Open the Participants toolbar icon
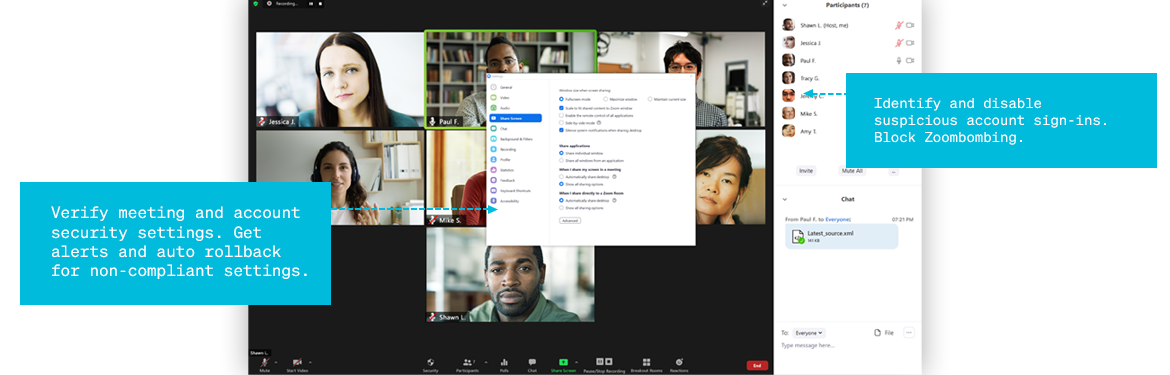The height and width of the screenshot is (375, 1170). tap(468, 362)
